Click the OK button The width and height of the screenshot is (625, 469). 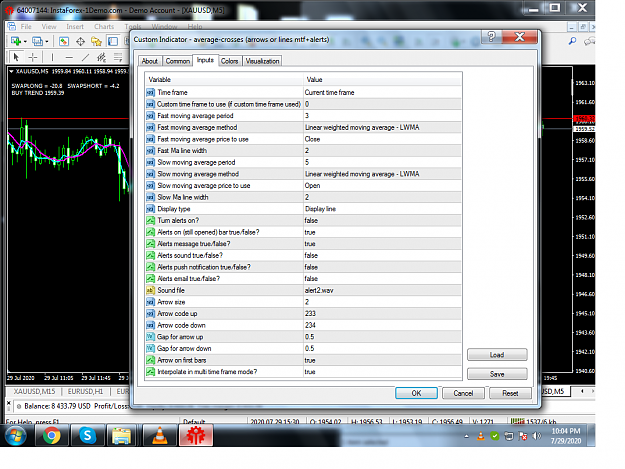click(416, 393)
